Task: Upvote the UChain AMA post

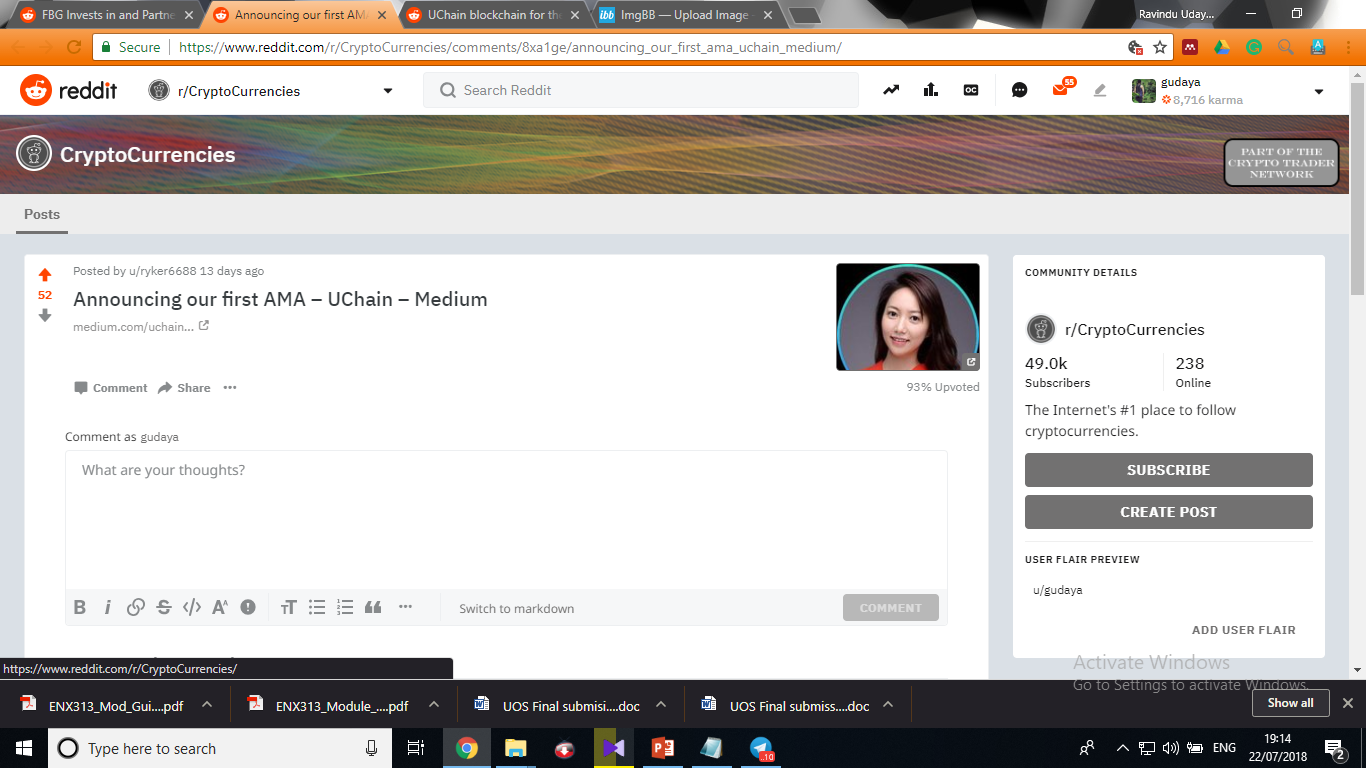Action: point(45,275)
